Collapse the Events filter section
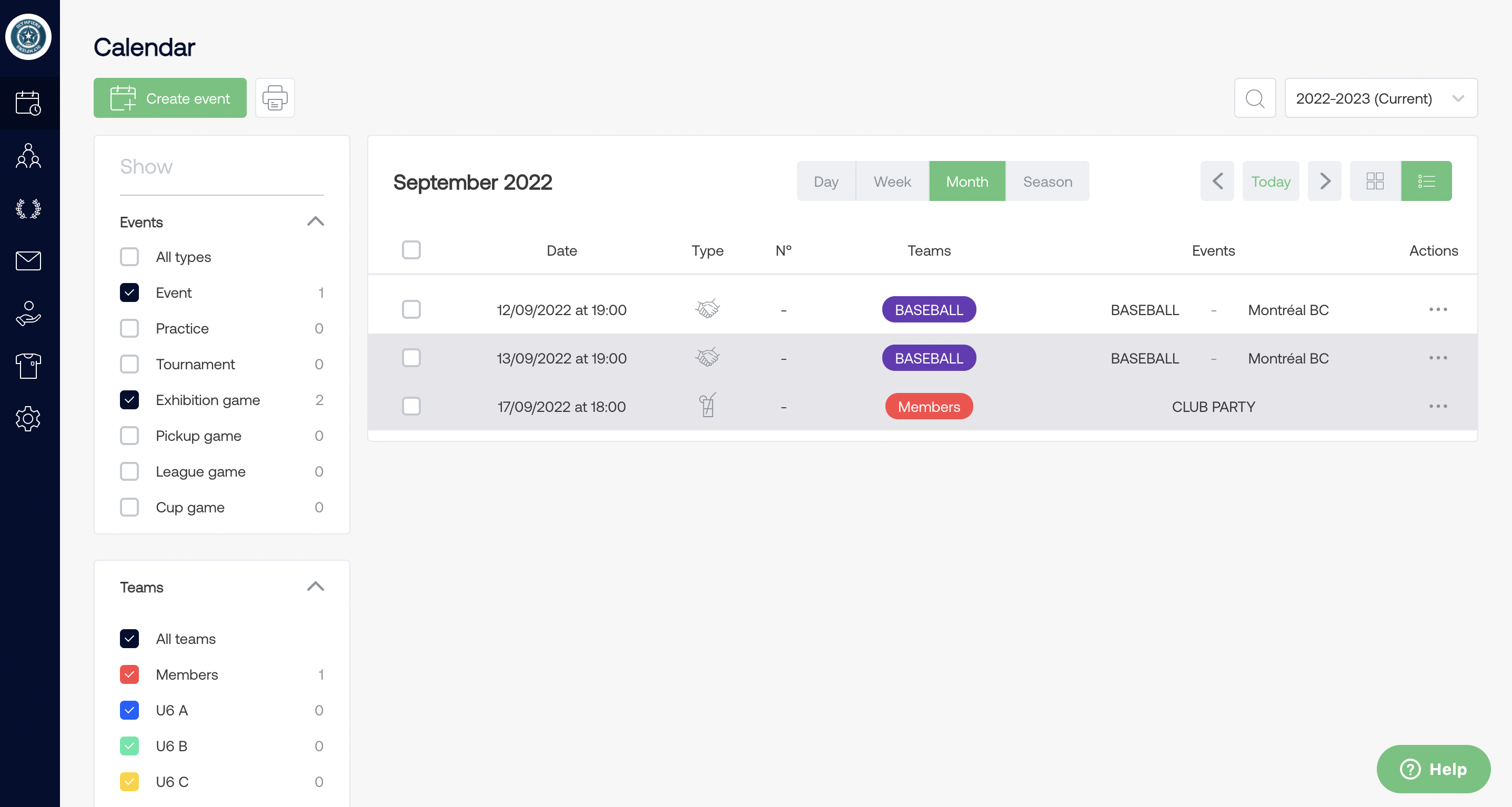This screenshot has width=1512, height=807. click(315, 222)
